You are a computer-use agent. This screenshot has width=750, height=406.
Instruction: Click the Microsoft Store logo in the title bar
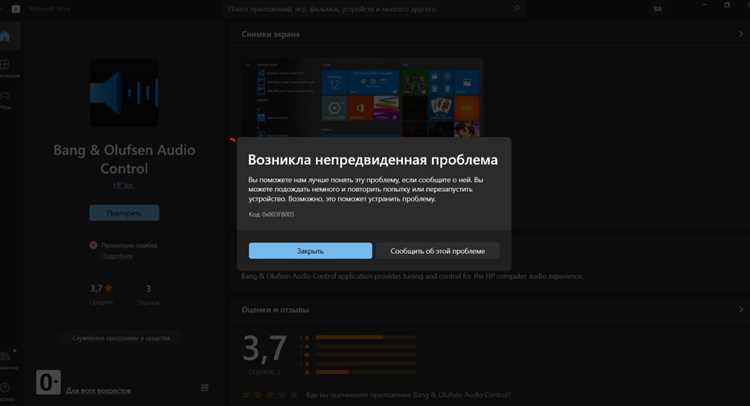point(16,9)
